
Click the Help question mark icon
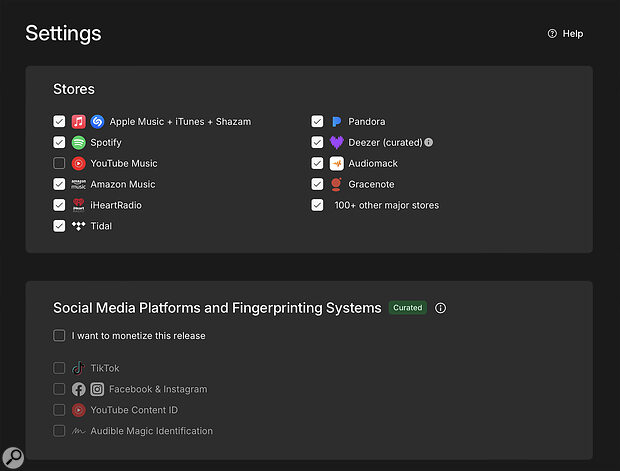tap(552, 34)
